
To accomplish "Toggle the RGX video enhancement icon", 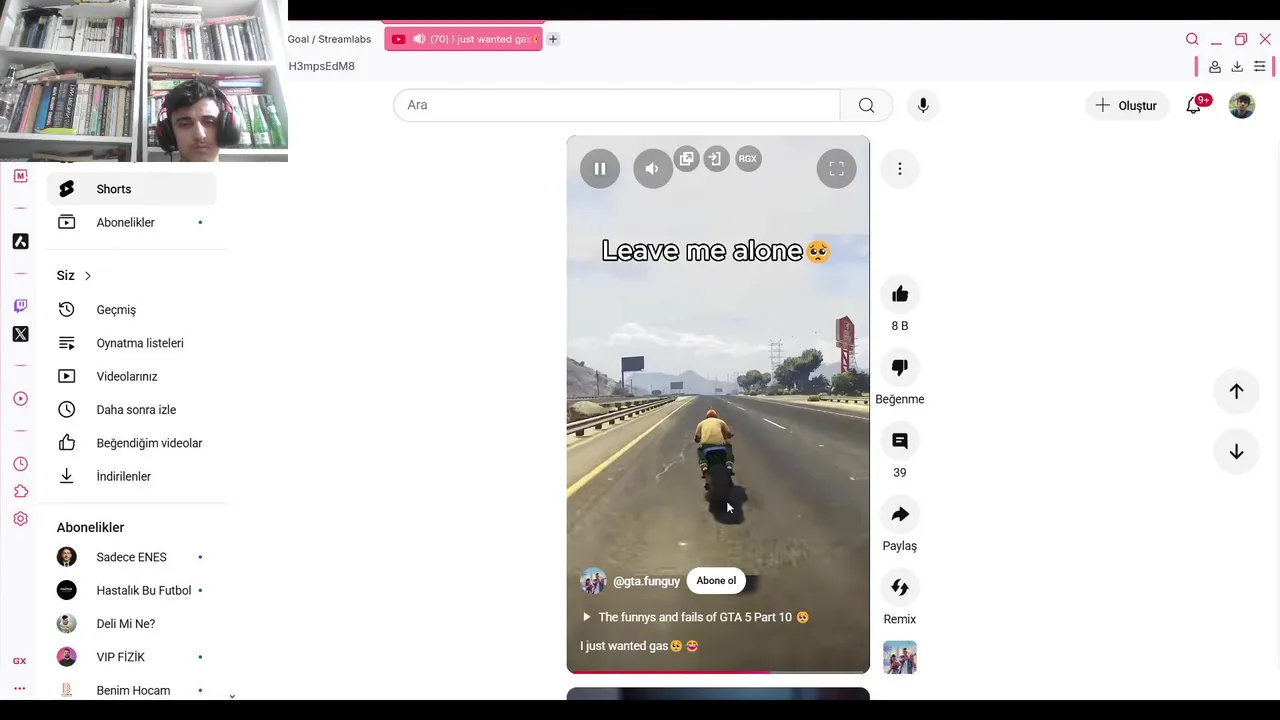I will [747, 159].
